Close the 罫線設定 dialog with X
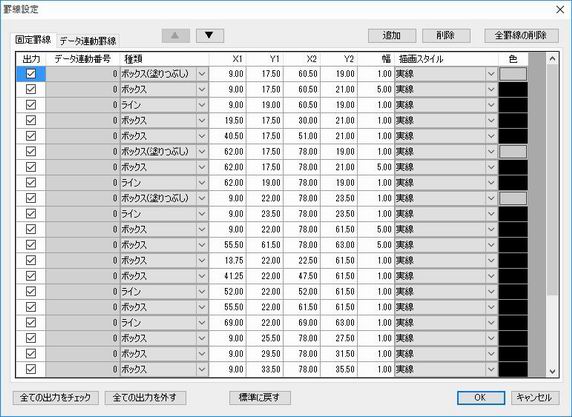Screen dimensions: 572x417 click(x=560, y=9)
